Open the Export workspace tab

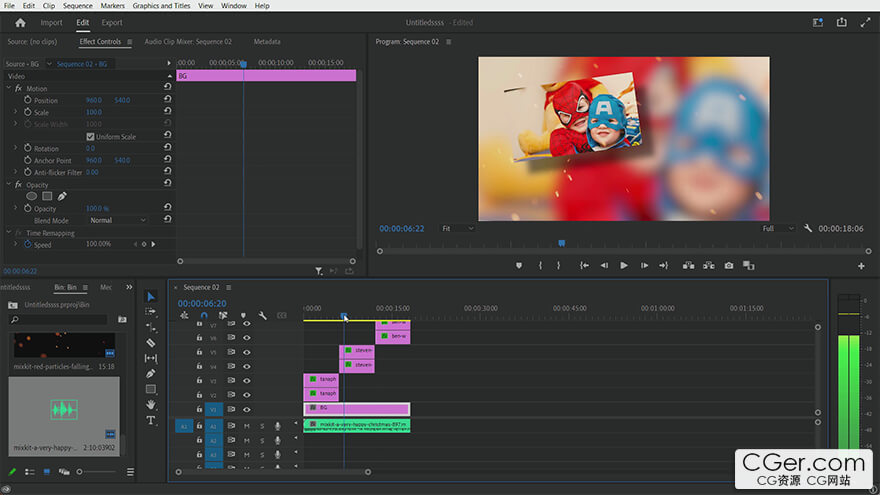112,22
